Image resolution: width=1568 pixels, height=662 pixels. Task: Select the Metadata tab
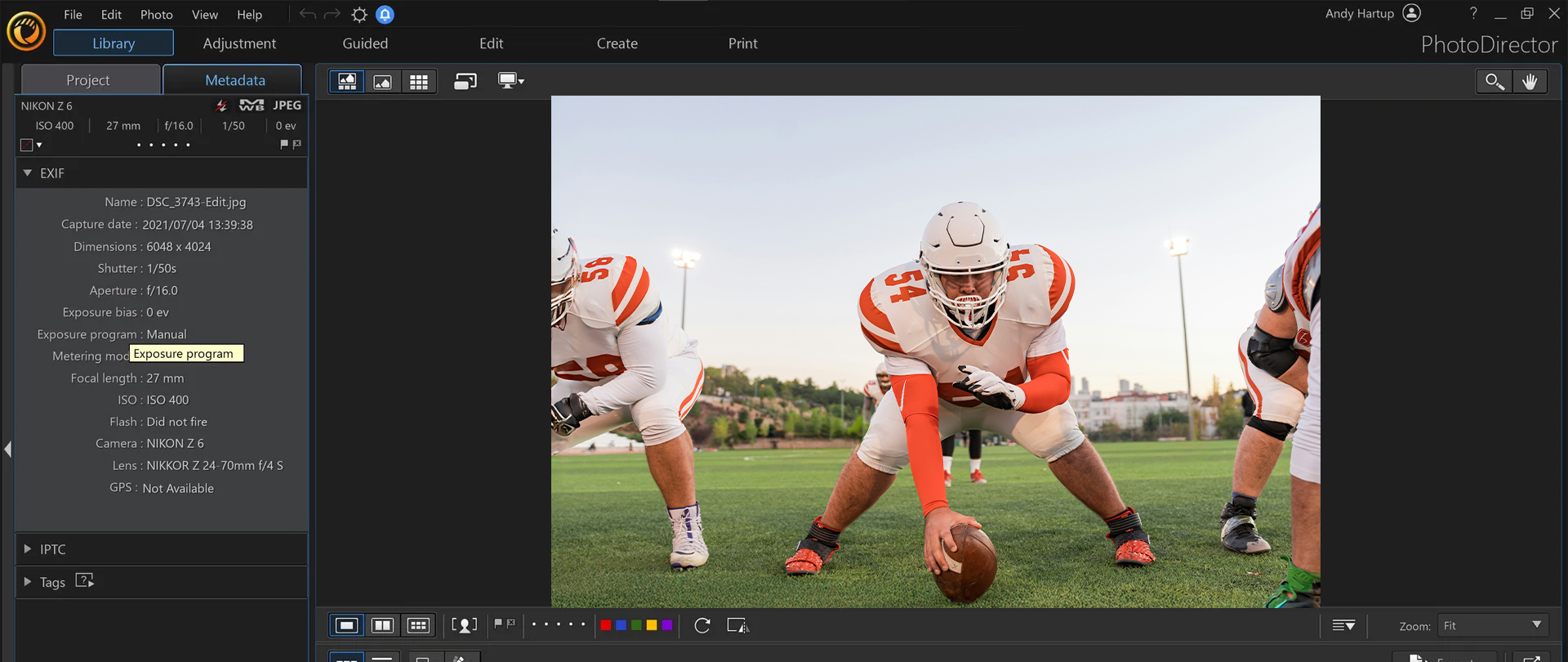[234, 80]
